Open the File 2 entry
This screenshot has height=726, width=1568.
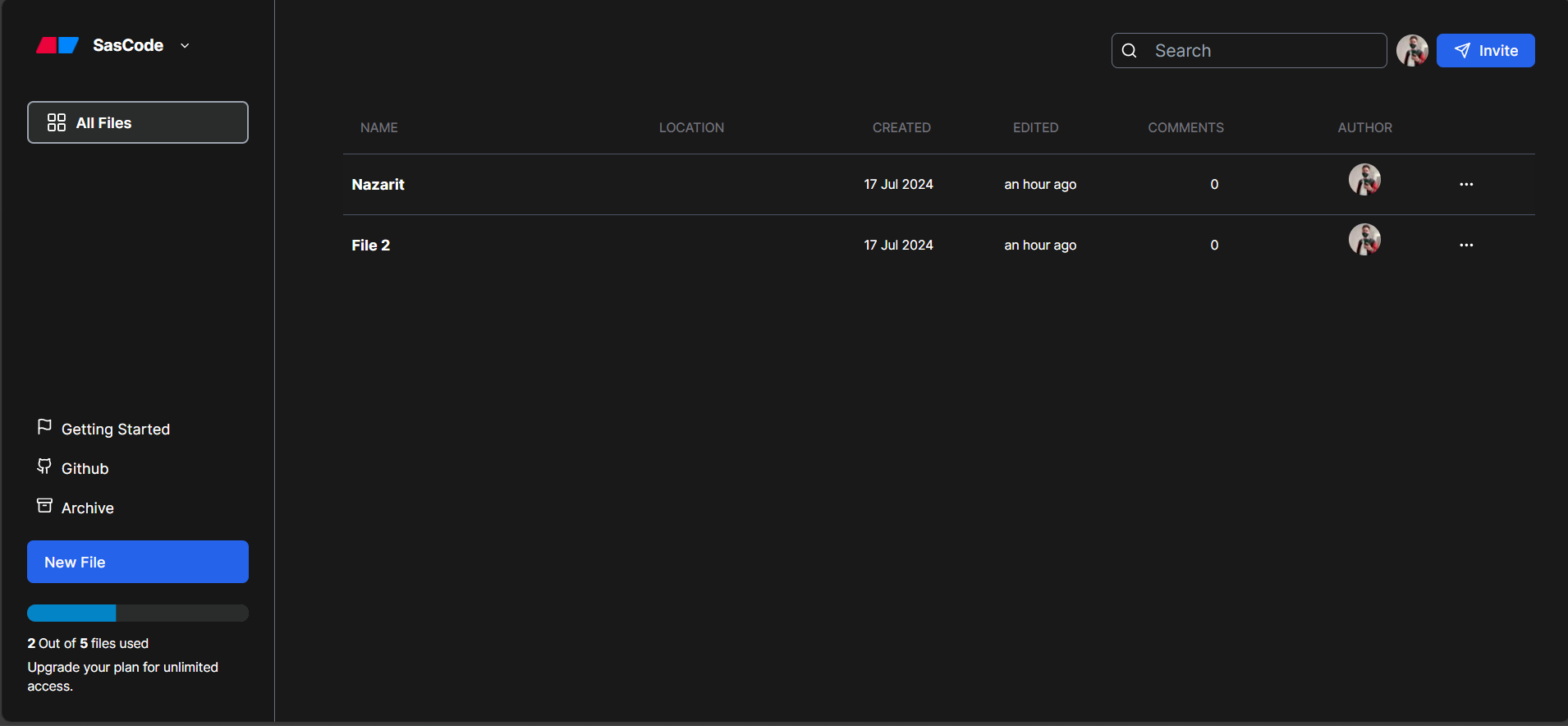point(370,246)
